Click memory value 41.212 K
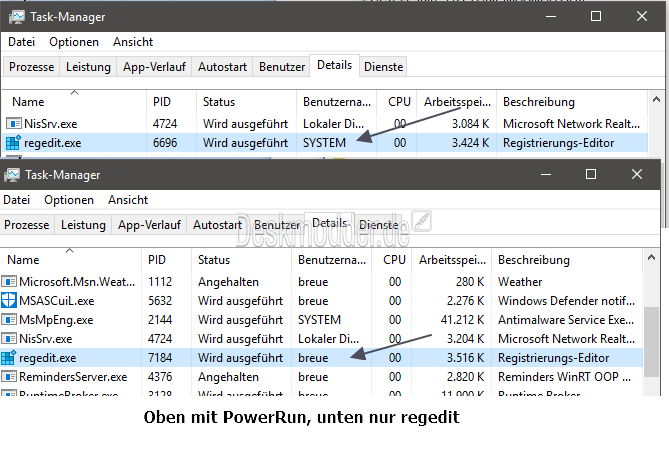The width and height of the screenshot is (669, 456). pos(462,319)
